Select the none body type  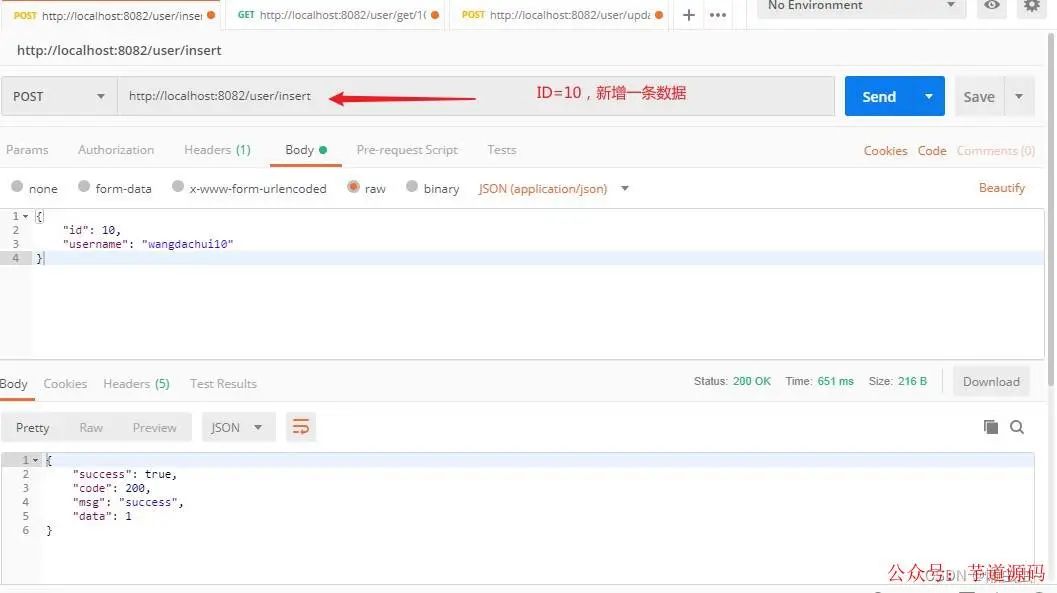click(x=18, y=187)
